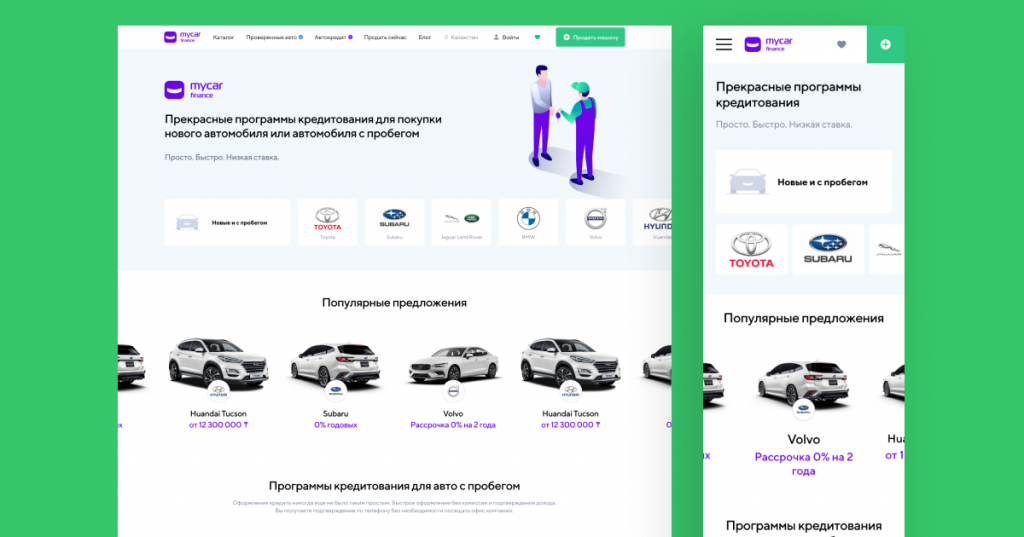Open the Казахстан location selector

pos(461,37)
